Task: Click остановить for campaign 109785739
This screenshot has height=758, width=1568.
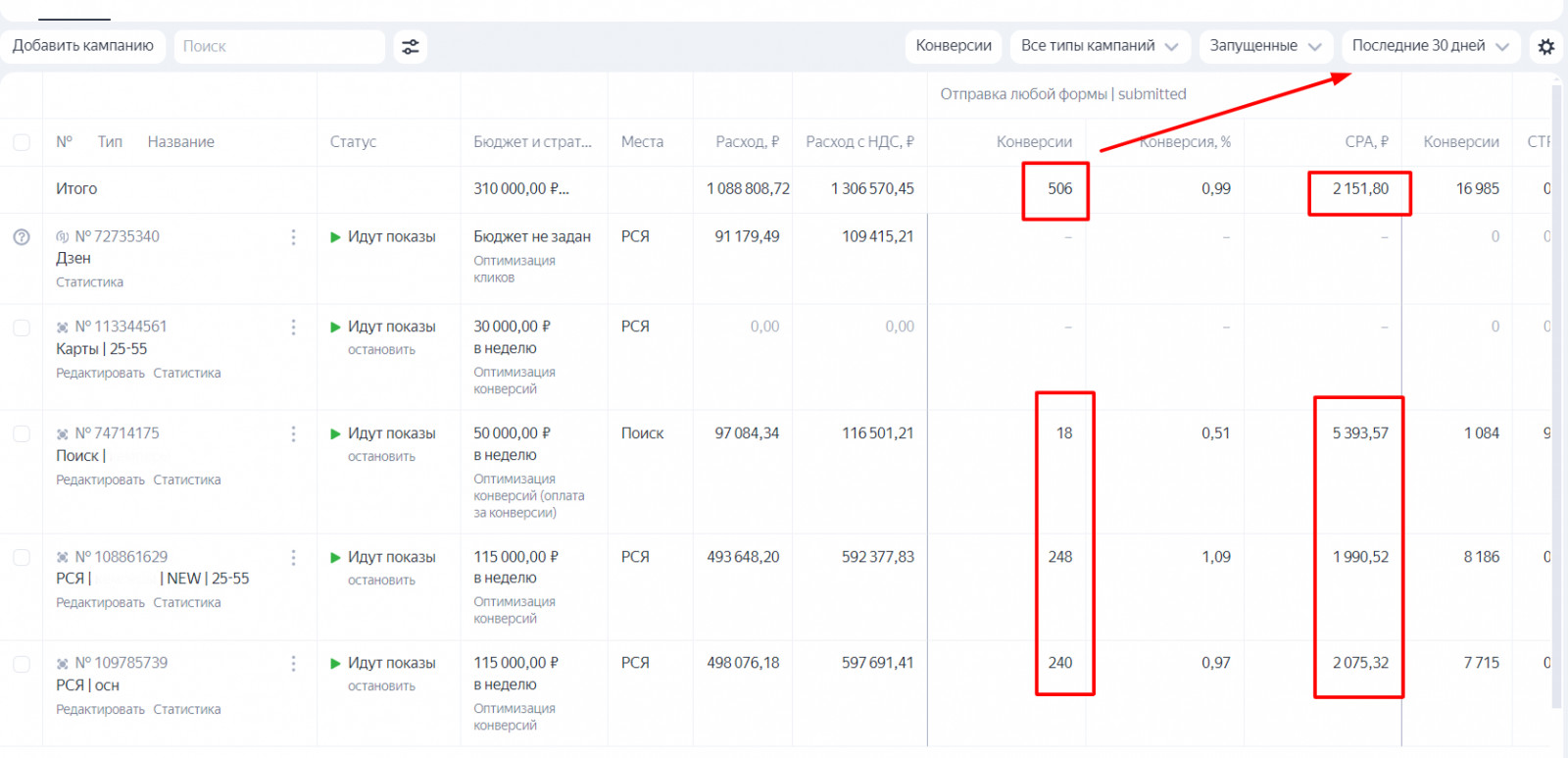Action: 381,686
